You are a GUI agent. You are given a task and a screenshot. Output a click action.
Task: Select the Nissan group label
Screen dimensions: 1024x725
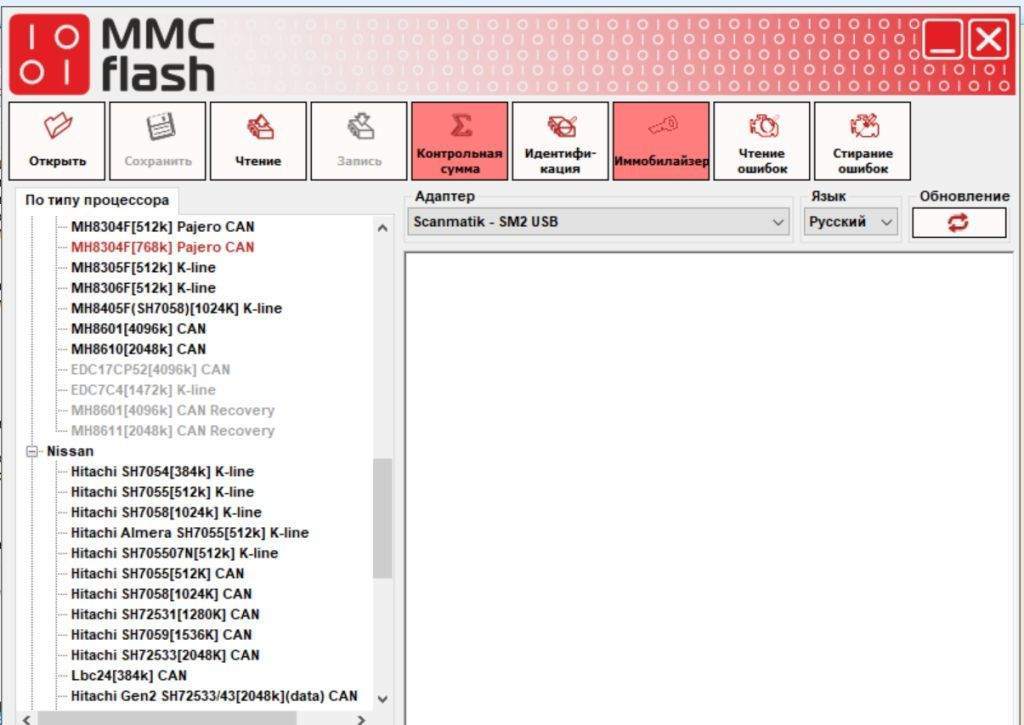click(70, 451)
